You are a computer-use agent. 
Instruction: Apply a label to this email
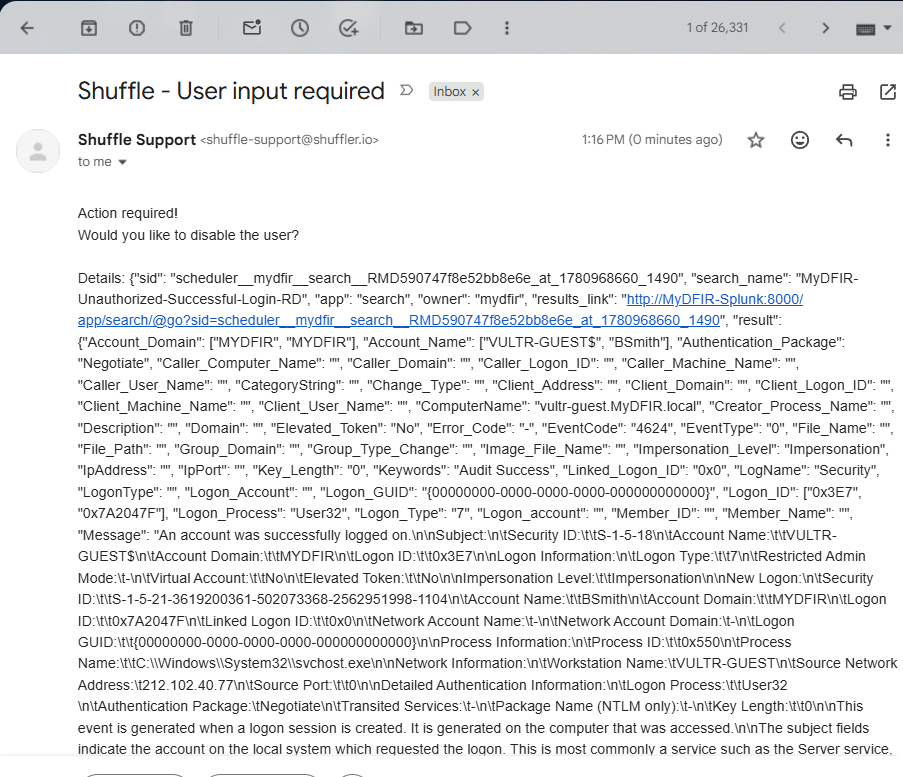pyautogui.click(x=462, y=28)
